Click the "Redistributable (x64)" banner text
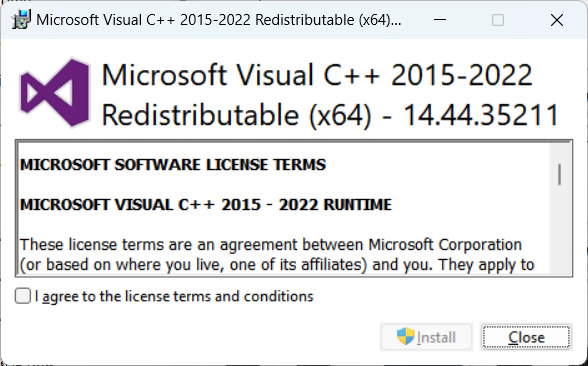Image resolution: width=588 pixels, height=366 pixels. tap(237, 115)
